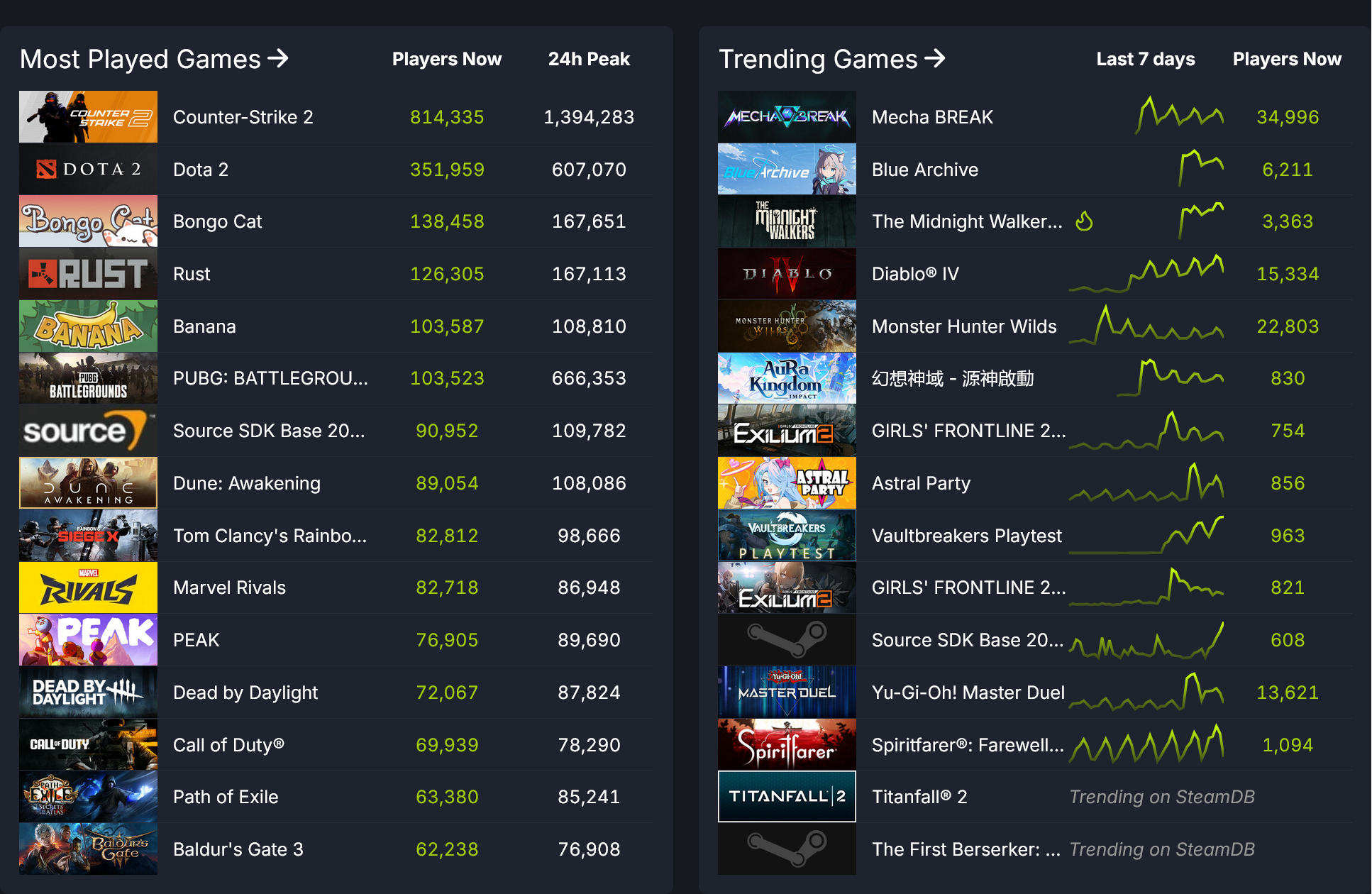Click the Mecha BREAK logo thumbnail
Image resolution: width=1372 pixels, height=894 pixels.
787,116
